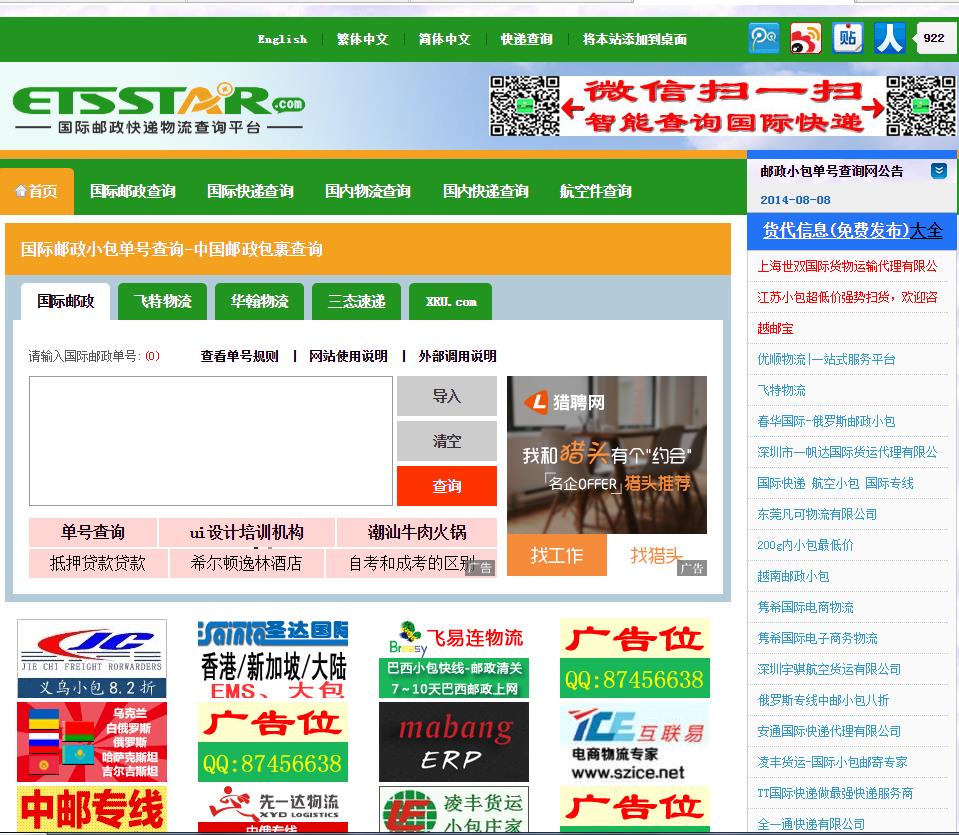Open 东莞凡可物流有限公司 listing

pos(817,514)
